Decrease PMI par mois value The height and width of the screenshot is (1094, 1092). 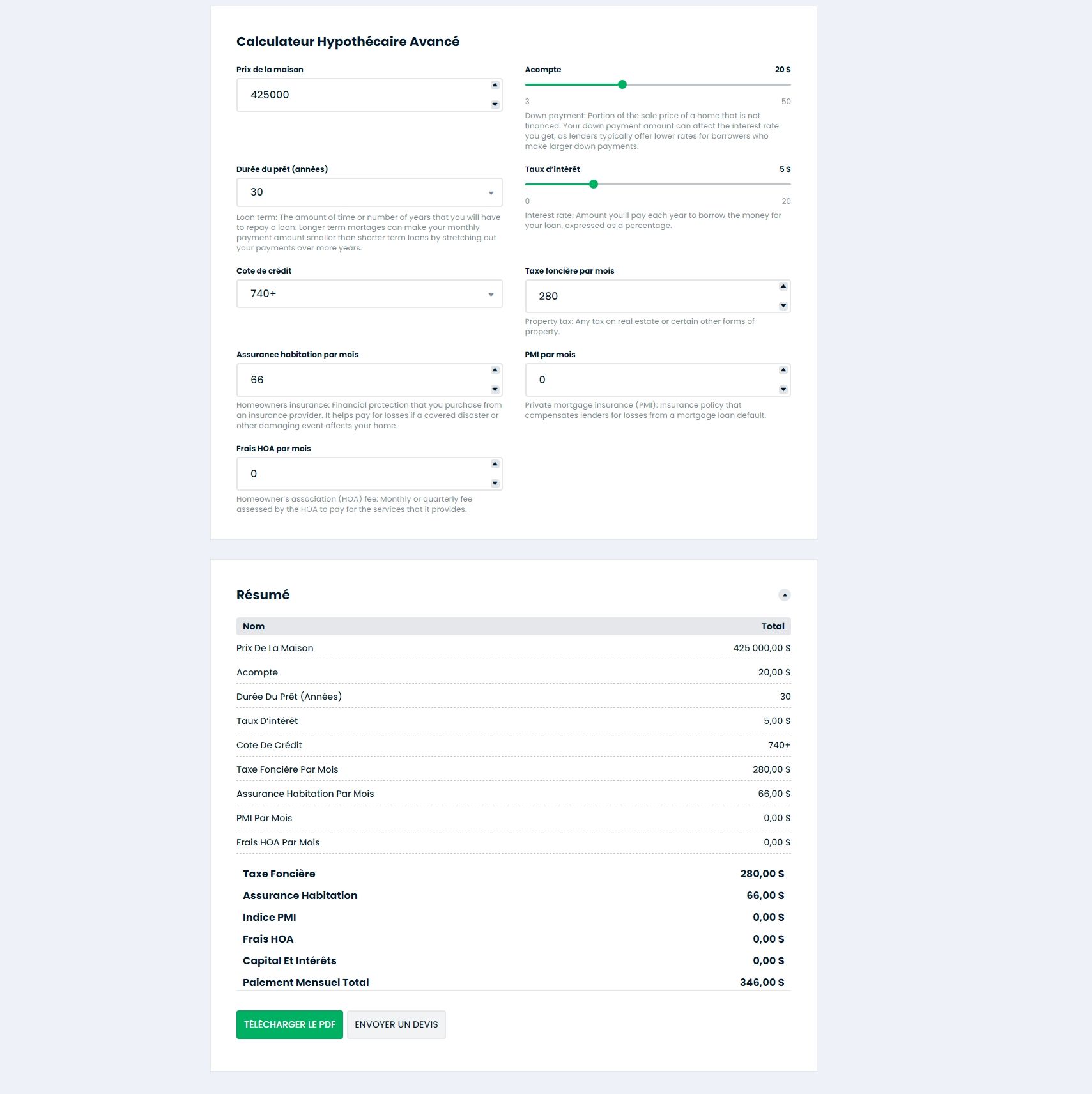783,390
